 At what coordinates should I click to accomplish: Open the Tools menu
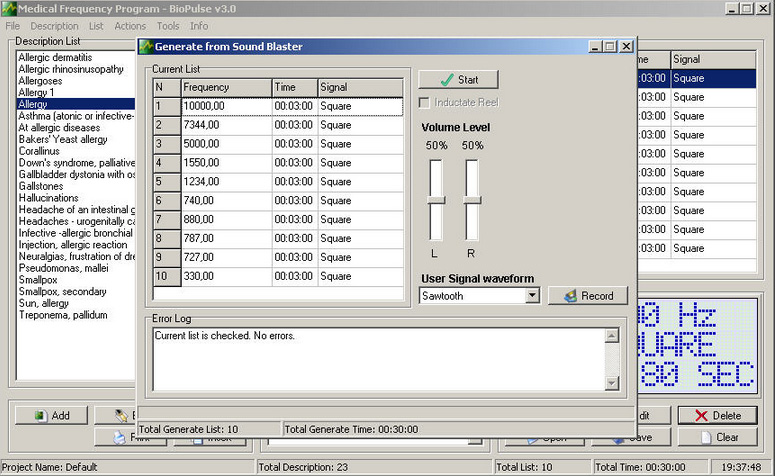tap(168, 25)
